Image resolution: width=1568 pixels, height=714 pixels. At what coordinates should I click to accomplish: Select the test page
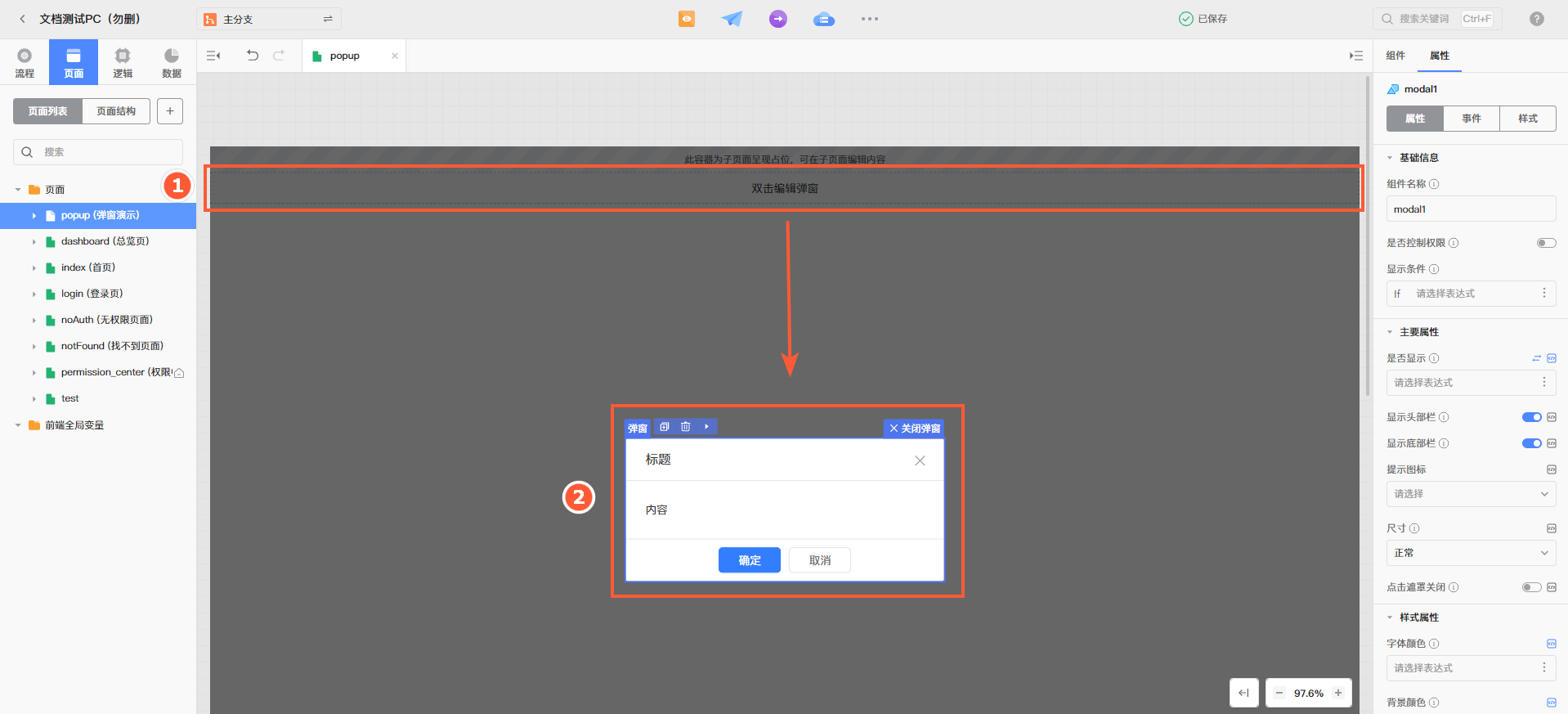pos(69,398)
